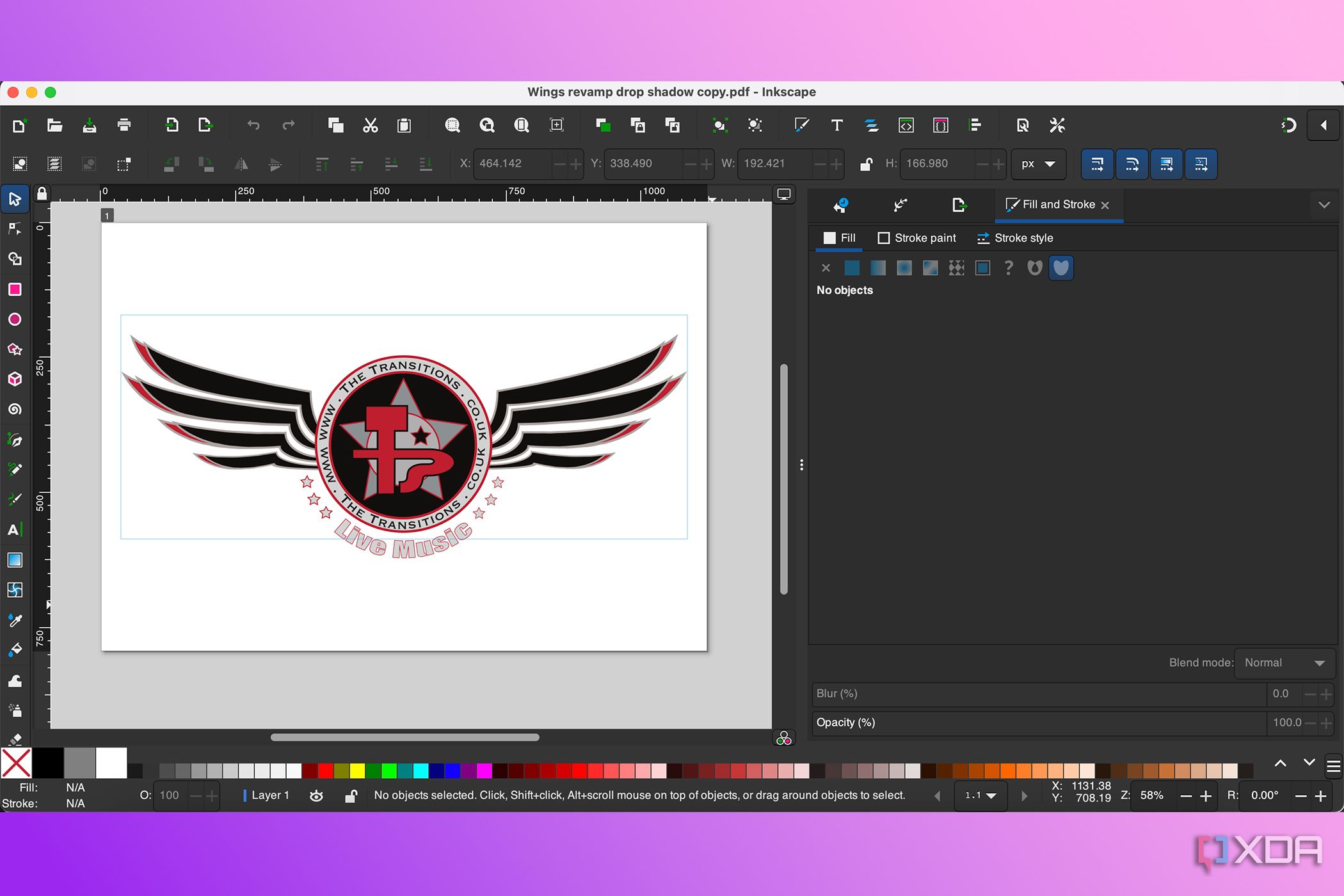Toggle Layer 1 lock icon in status bar
The width and height of the screenshot is (1344, 896).
351,796
